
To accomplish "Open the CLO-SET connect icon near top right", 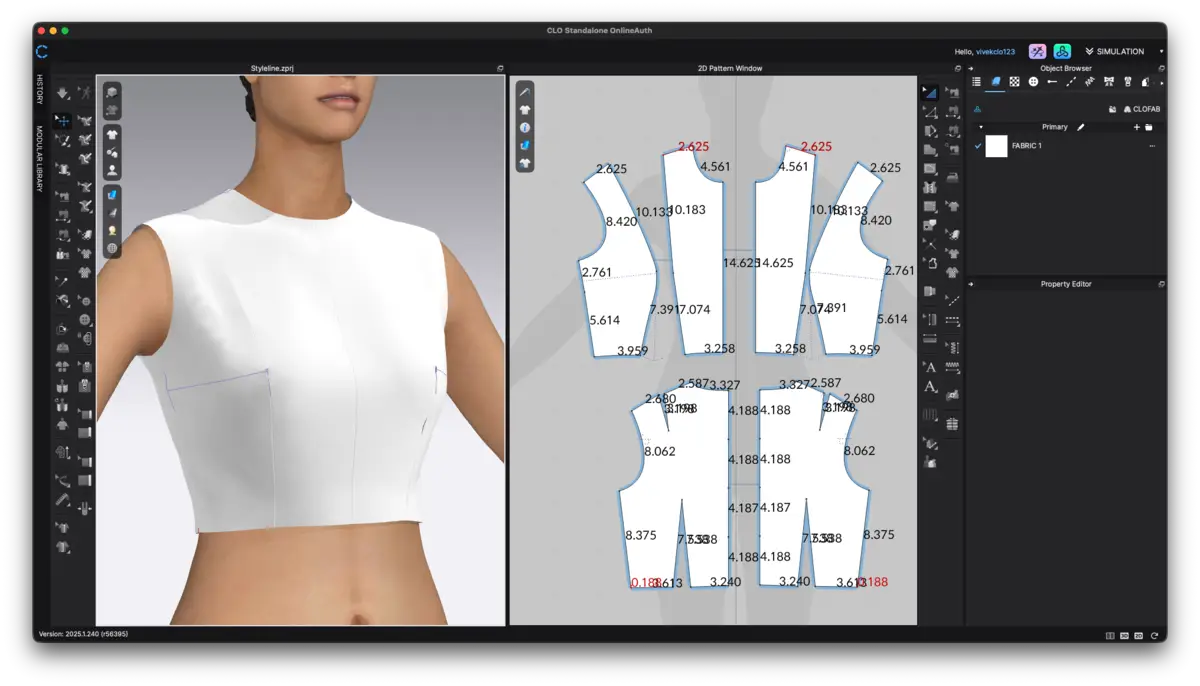I will (1062, 51).
